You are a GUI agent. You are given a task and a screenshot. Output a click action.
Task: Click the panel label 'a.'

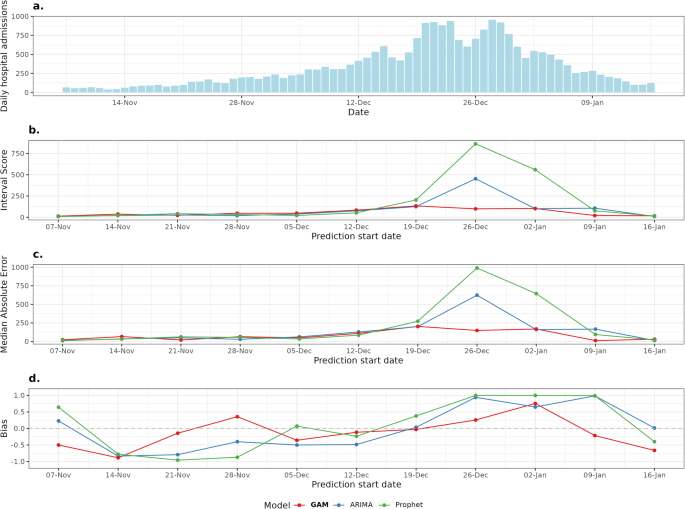[38, 6]
